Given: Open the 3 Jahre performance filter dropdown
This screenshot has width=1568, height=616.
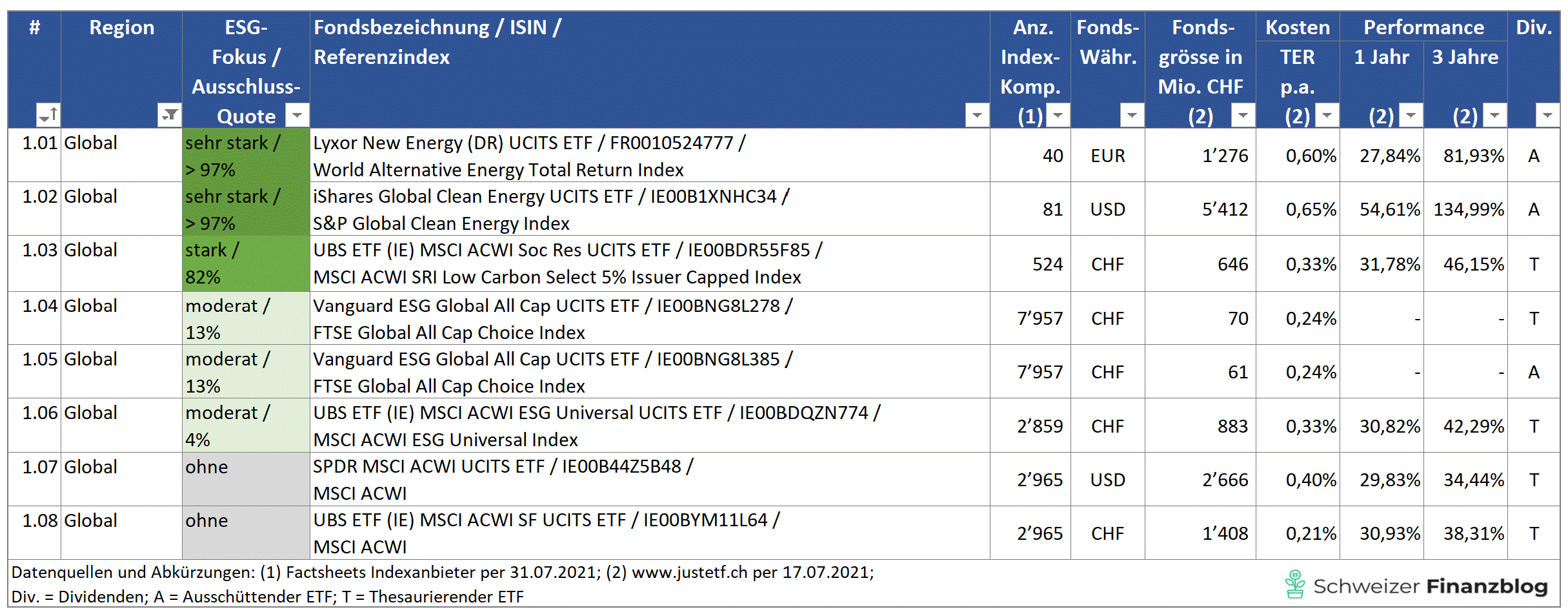Looking at the screenshot, I should pos(1494,116).
